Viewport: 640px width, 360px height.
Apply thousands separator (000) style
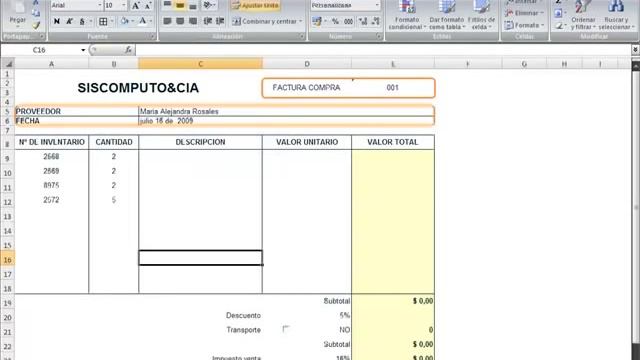click(348, 21)
